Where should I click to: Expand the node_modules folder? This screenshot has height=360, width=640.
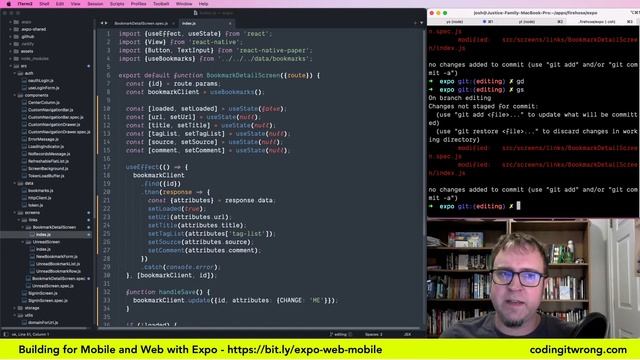tap(10, 59)
